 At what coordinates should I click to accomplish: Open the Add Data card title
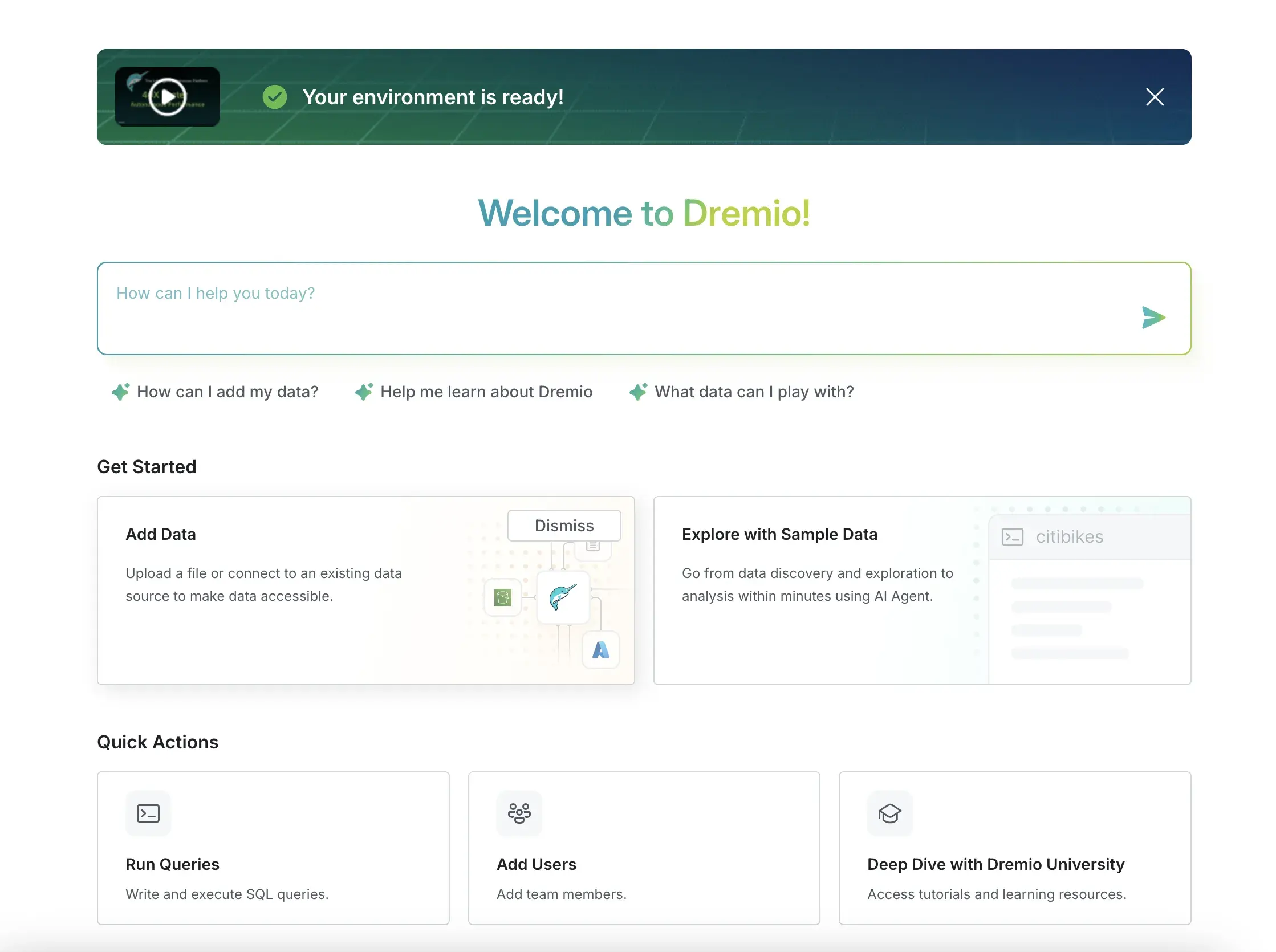point(161,534)
